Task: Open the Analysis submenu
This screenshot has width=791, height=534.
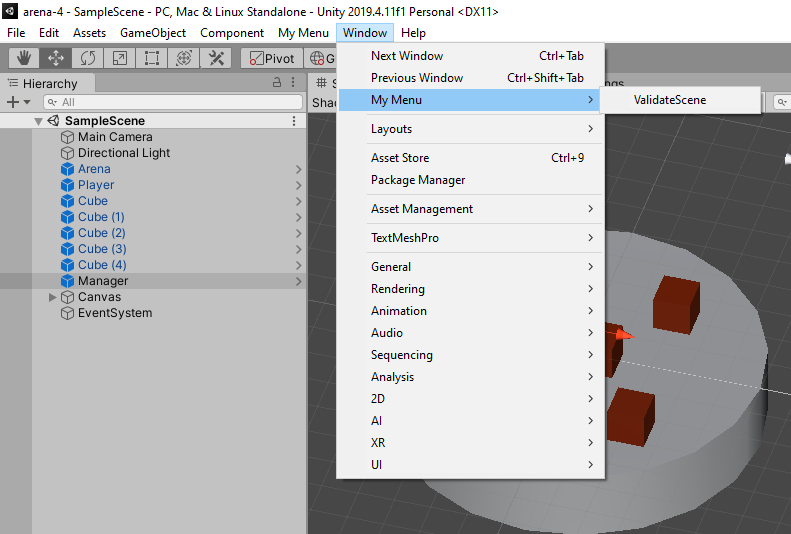Action: 470,377
